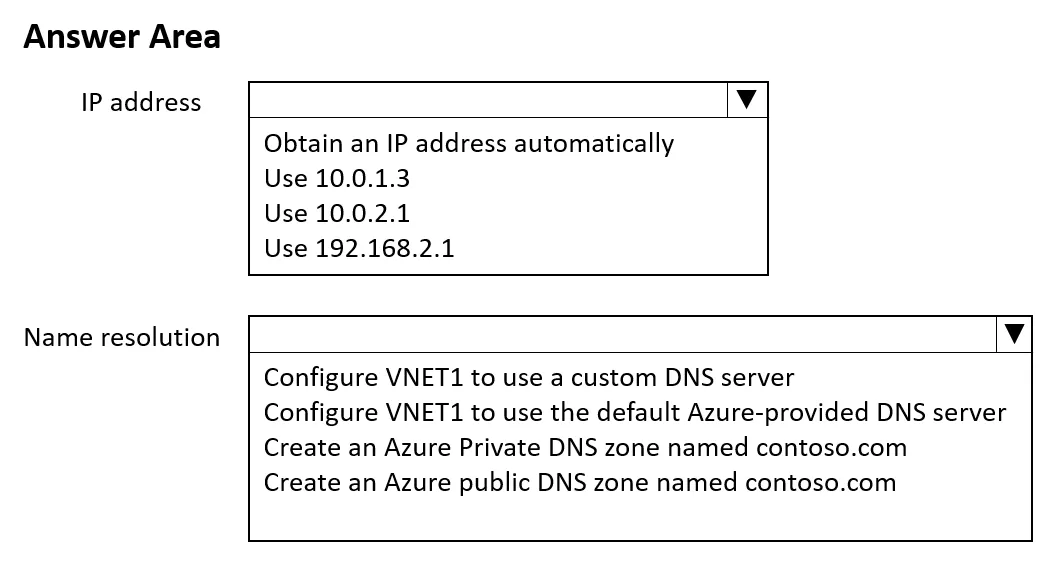Choose the Use 10.0.1.3 option
This screenshot has height=569, width=1055.
point(336,178)
